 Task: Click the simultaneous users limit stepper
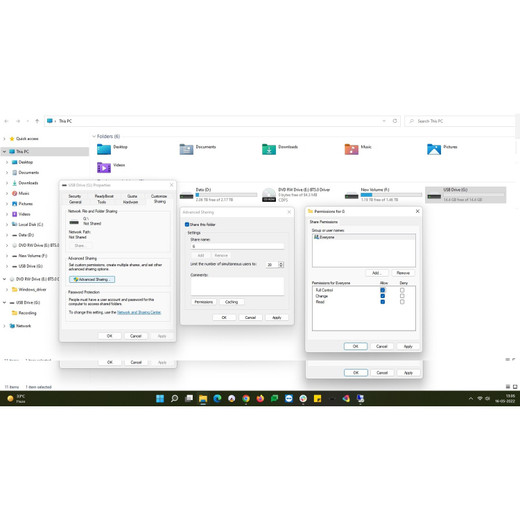tap(281, 264)
